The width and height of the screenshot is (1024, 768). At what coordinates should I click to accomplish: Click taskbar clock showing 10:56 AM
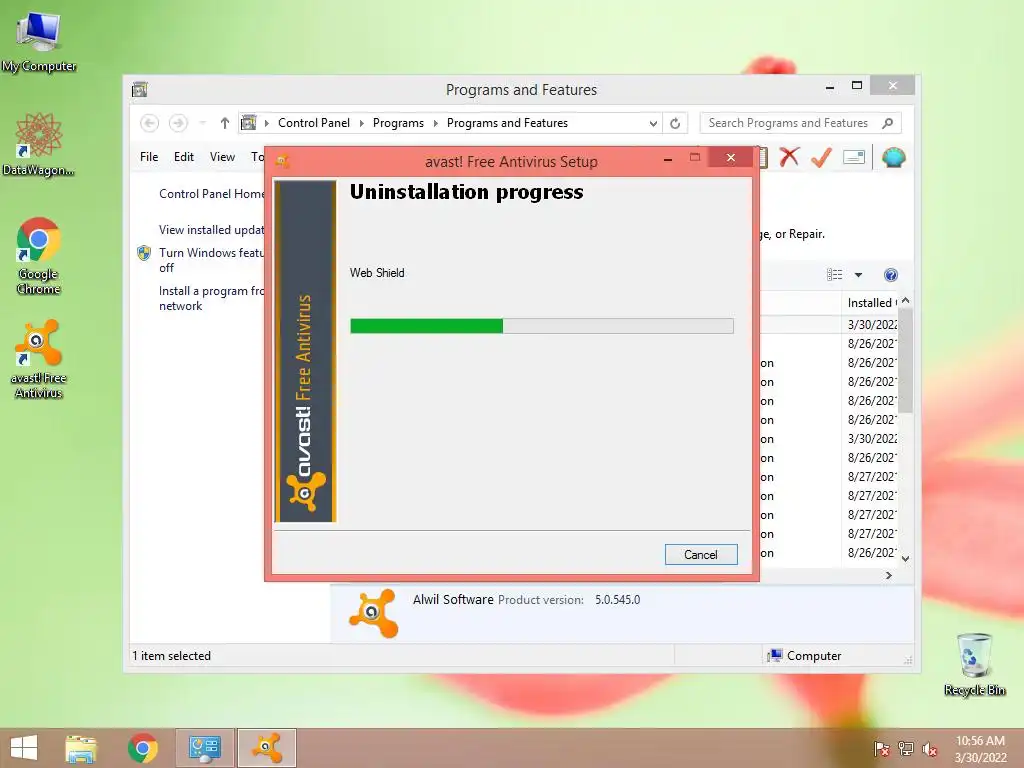tap(980, 749)
